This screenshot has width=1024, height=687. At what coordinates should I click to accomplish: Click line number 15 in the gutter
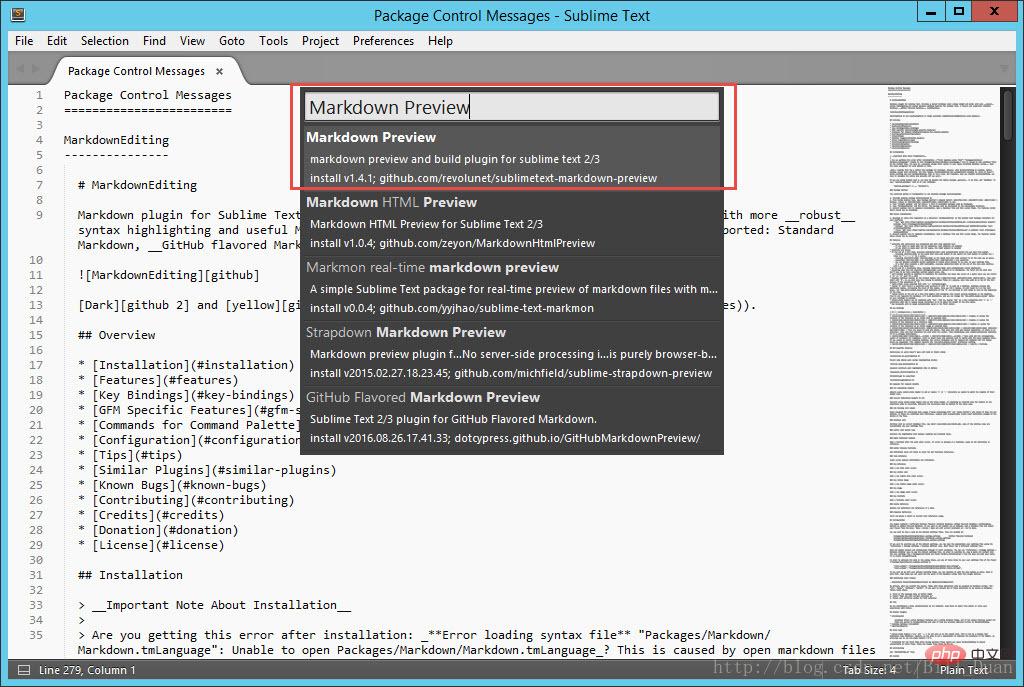[x=36, y=335]
